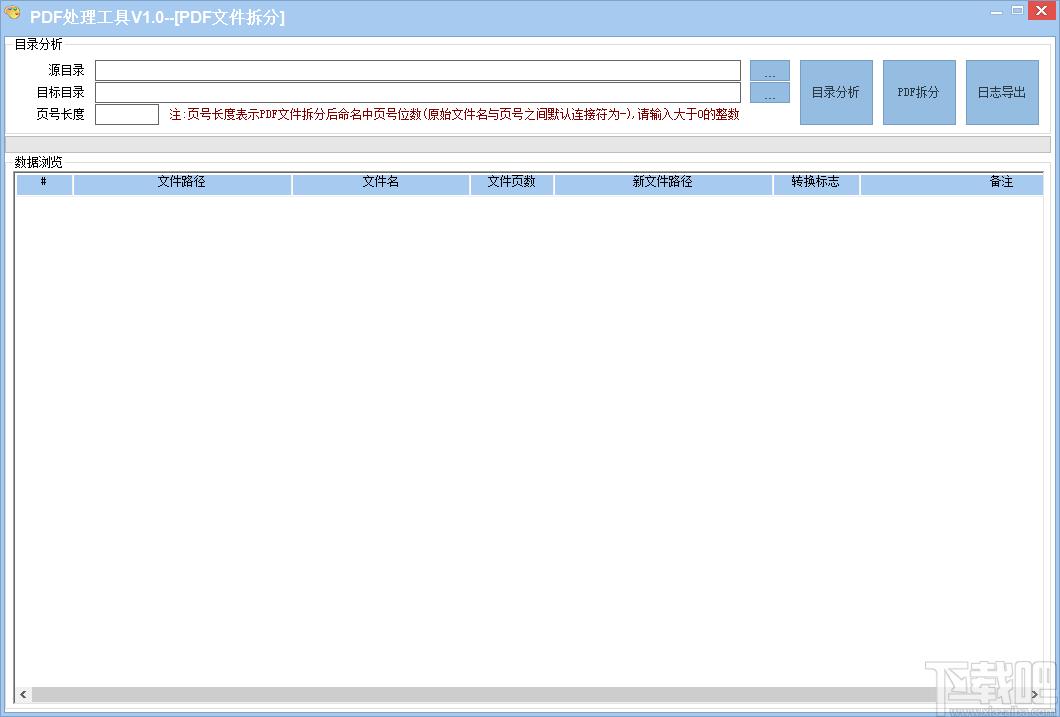Click the 目标目录 label

(x=61, y=93)
